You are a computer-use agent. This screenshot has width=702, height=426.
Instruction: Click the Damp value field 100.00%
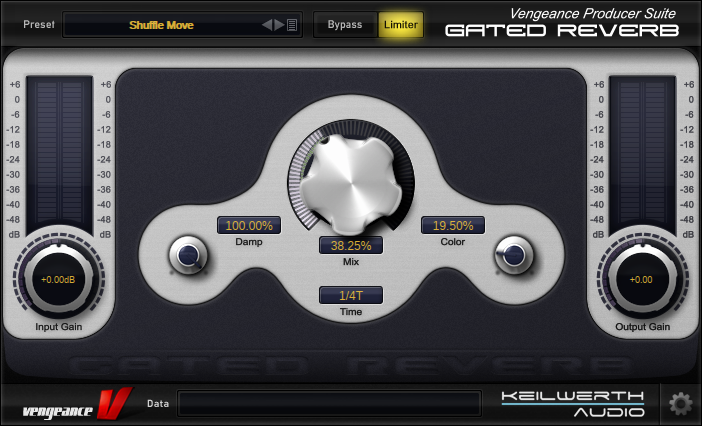[x=249, y=225]
